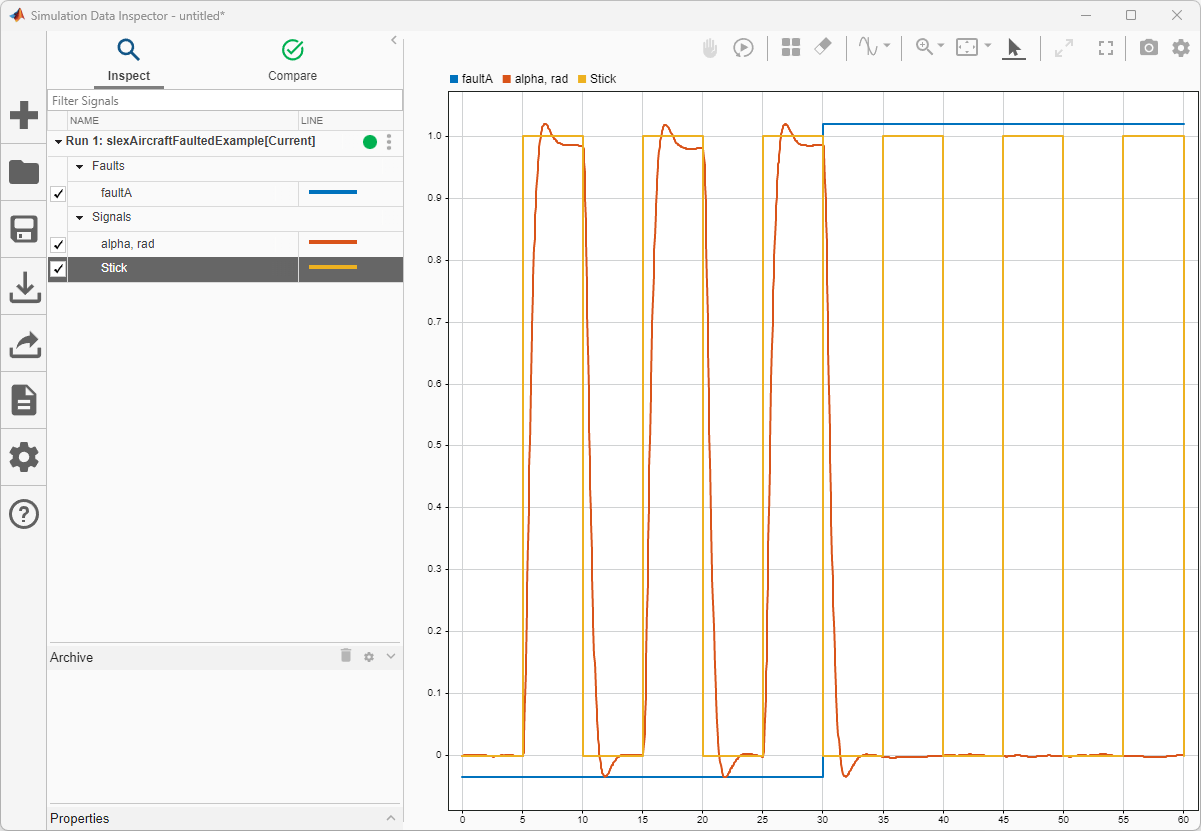
Task: Open visualization settings gear at top right
Action: click(x=1181, y=47)
